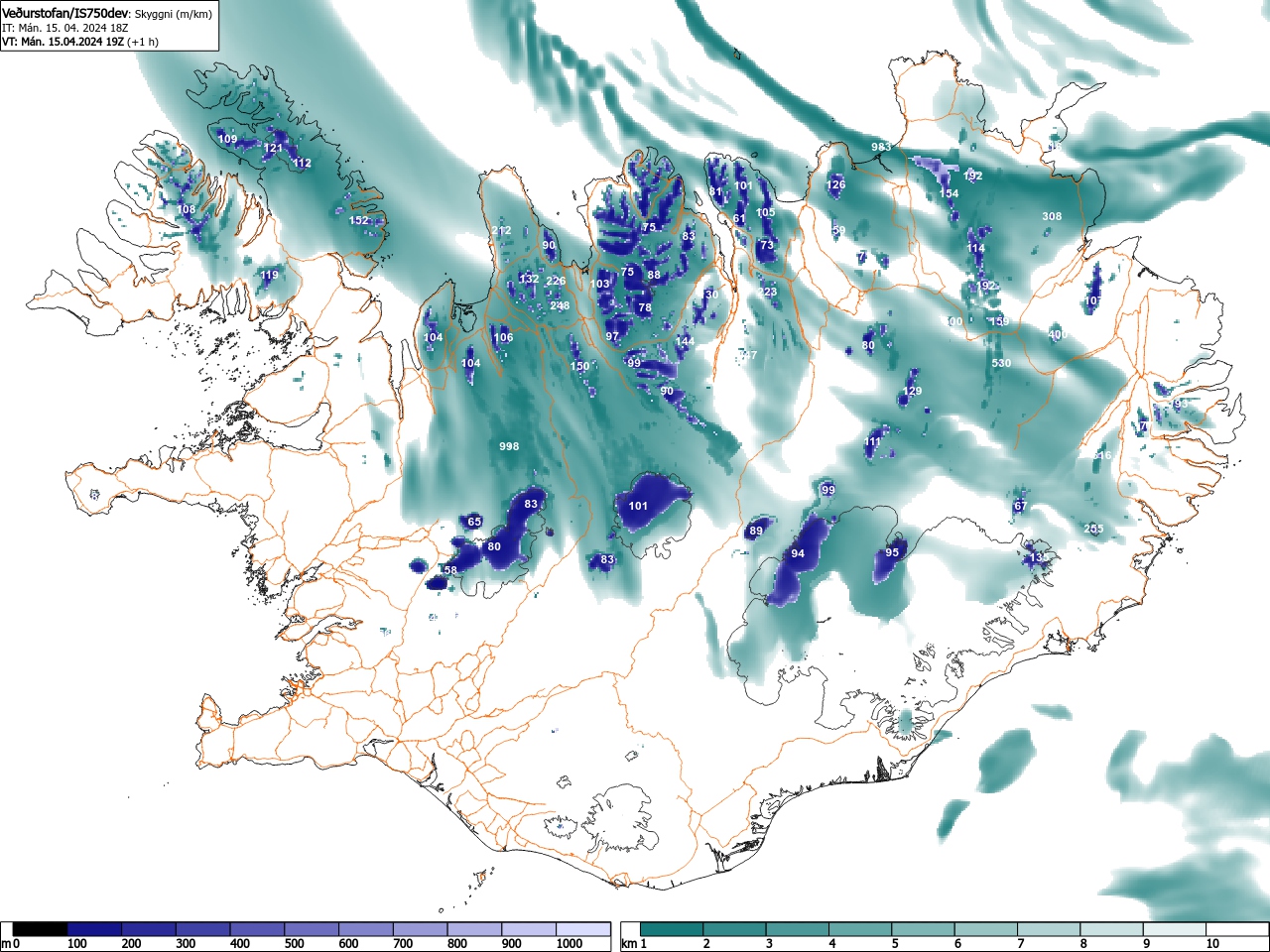This screenshot has height=952, width=1270.
Task: Click the '112' visibility value
Action: point(302,163)
